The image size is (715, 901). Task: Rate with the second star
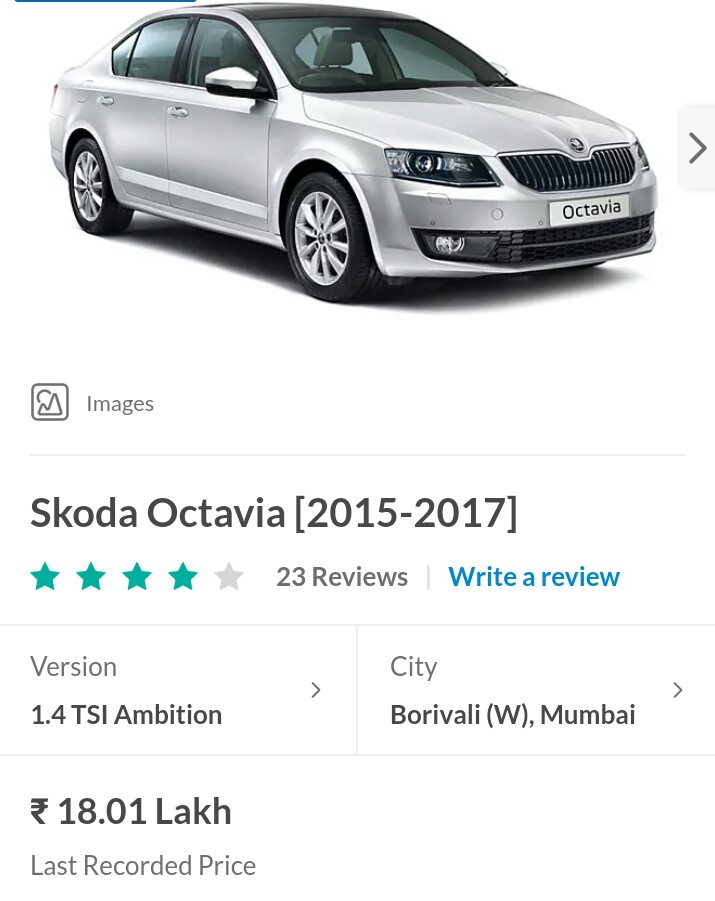pos(91,577)
